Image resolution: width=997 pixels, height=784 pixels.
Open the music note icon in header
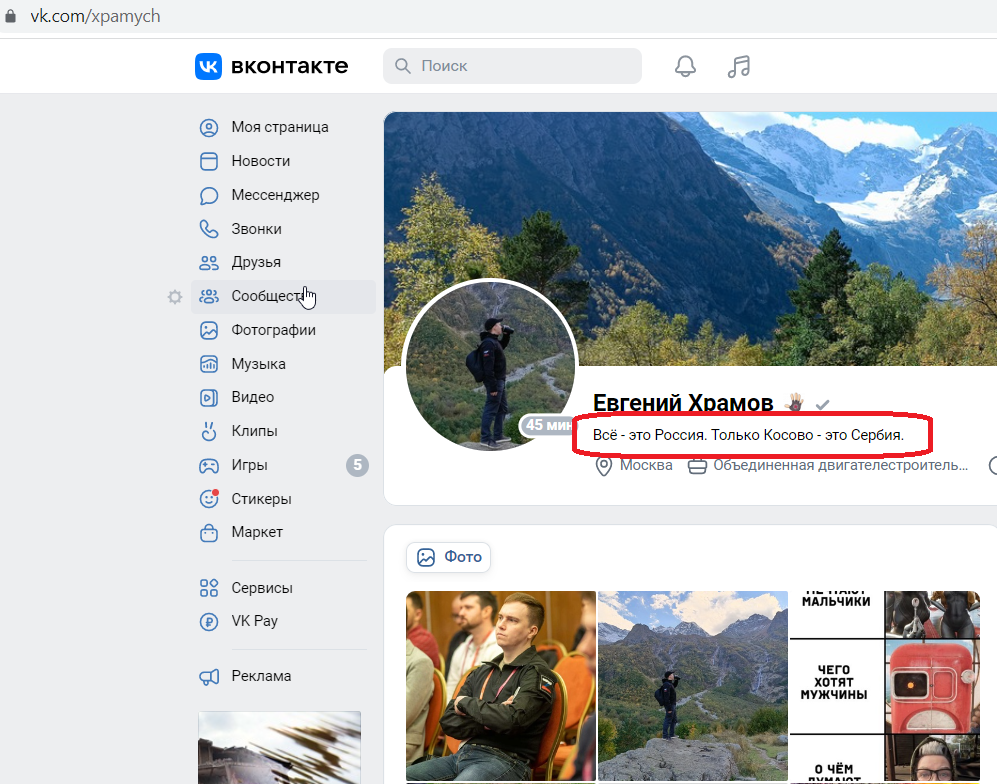[738, 66]
